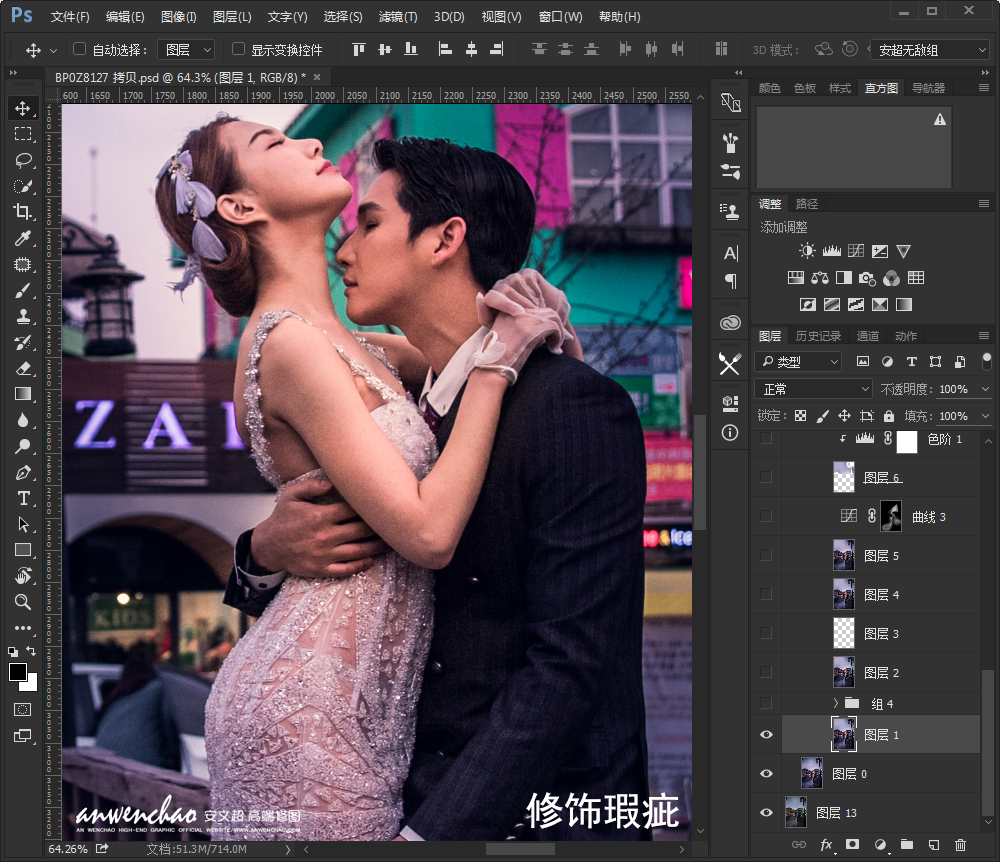Show 曲线 3 via its visibility box

pos(766,516)
